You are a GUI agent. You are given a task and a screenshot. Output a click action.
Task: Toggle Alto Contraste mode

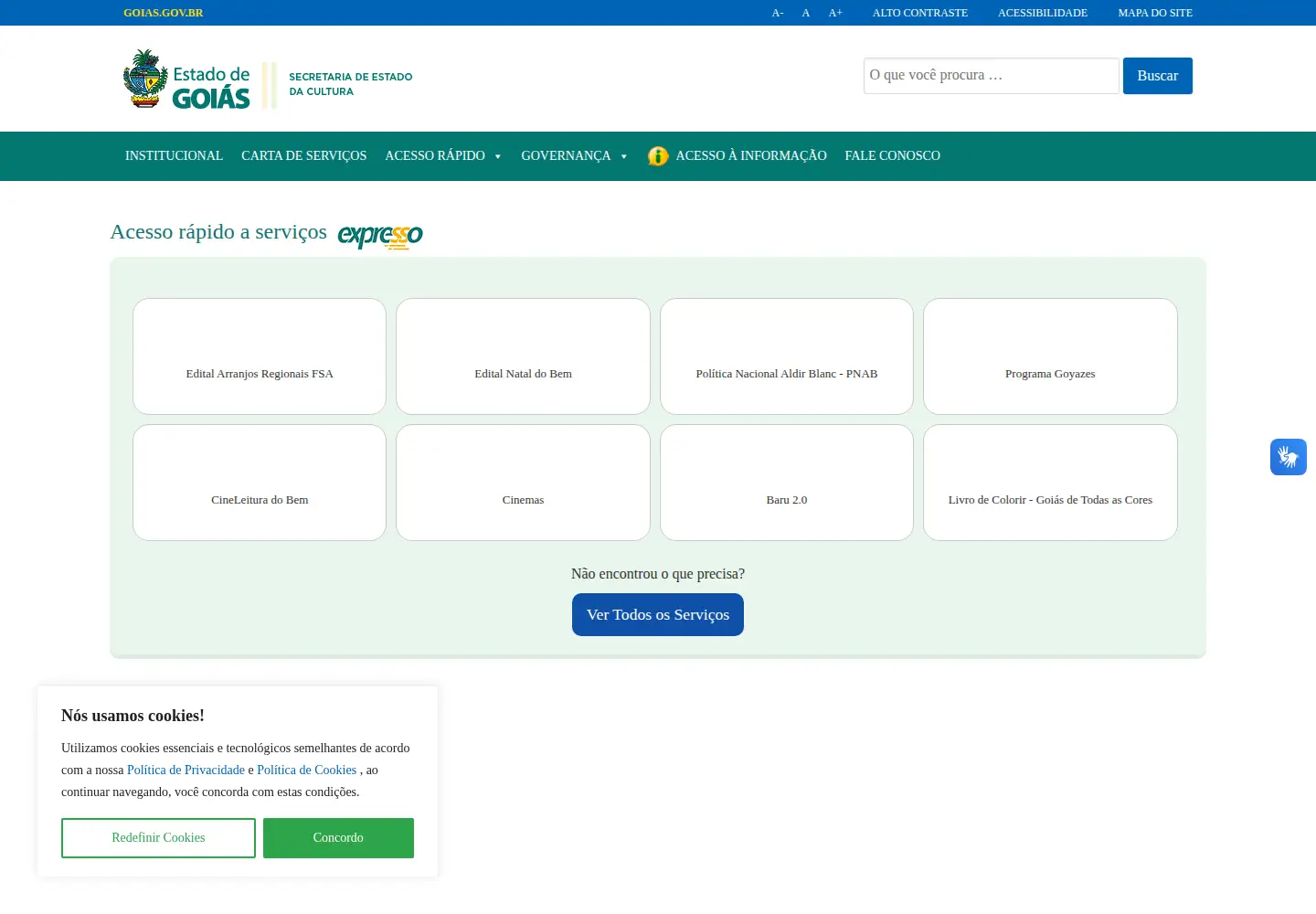click(920, 13)
